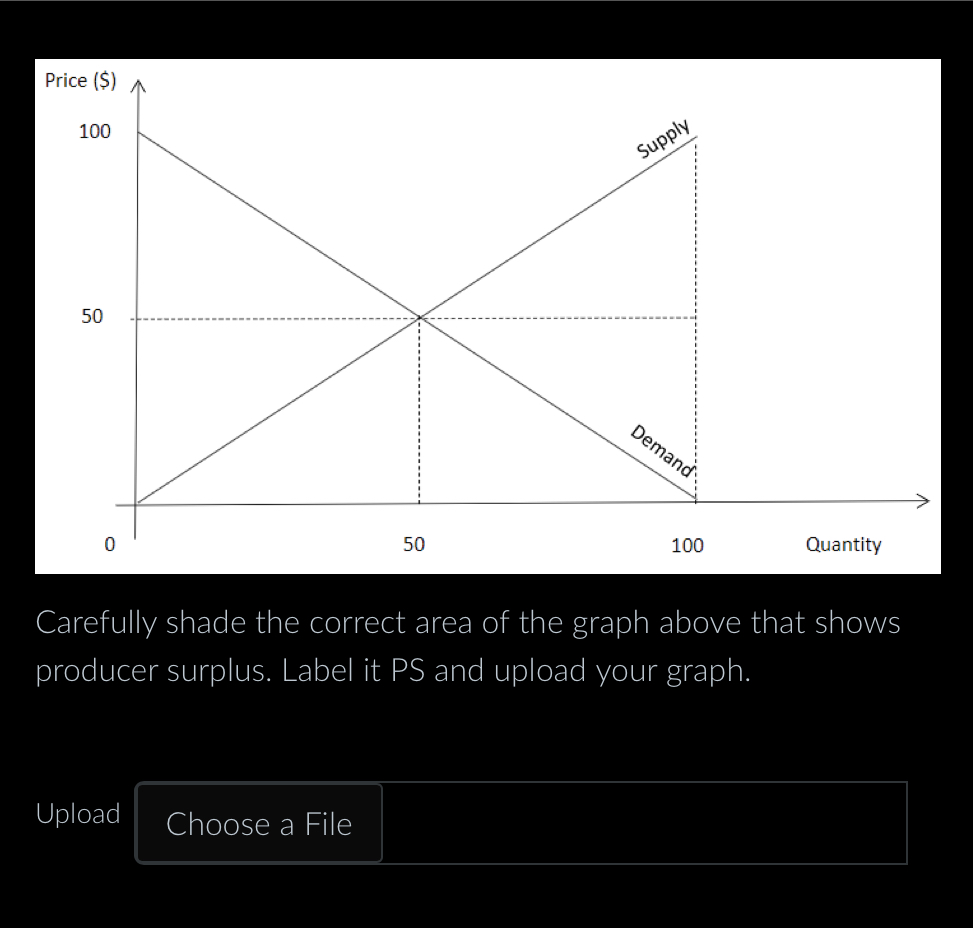The height and width of the screenshot is (928, 973).
Task: Click the Choose a File button
Action: tap(258, 823)
